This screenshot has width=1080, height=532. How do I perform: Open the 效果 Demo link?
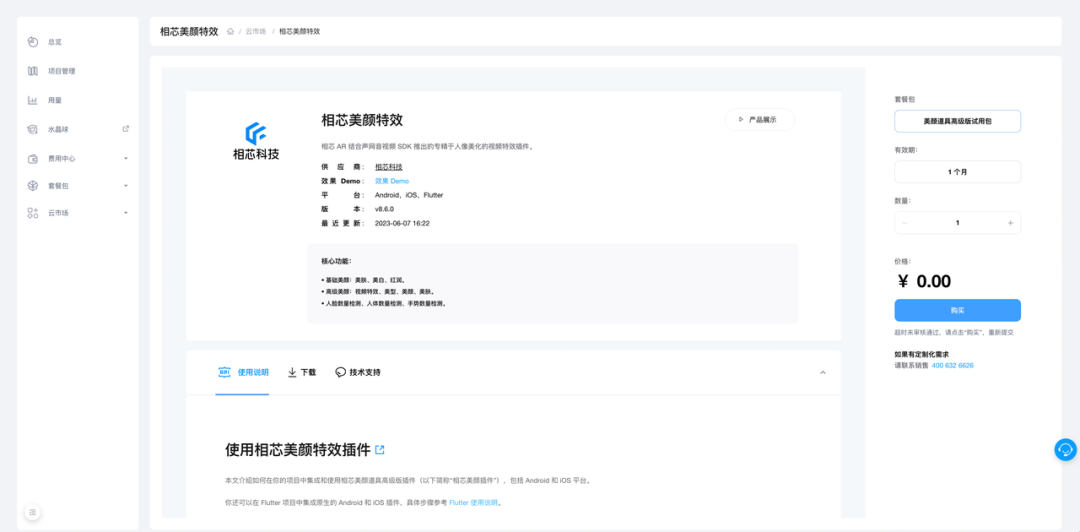coord(391,181)
